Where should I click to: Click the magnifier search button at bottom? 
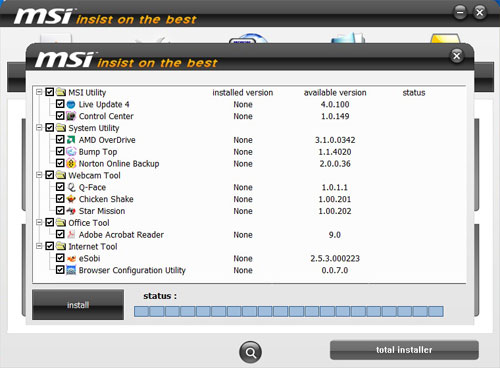point(250,352)
